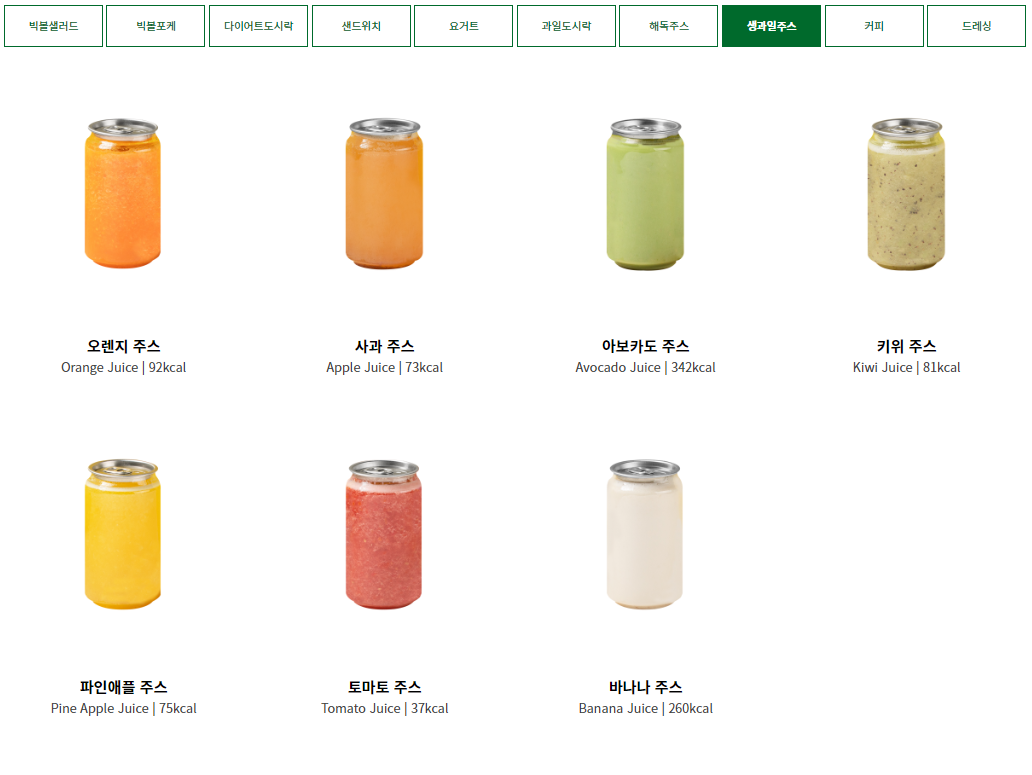Open the green avocado juice can image
This screenshot has height=775, width=1032.
pyautogui.click(x=645, y=194)
